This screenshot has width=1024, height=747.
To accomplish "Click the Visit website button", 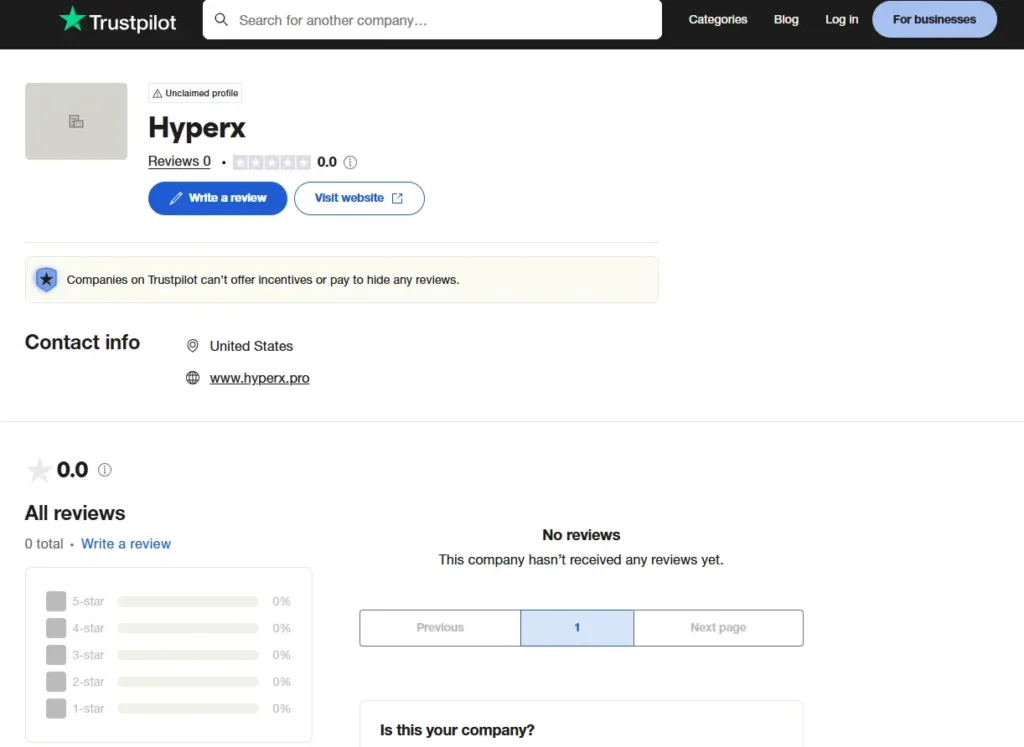I will coord(359,198).
